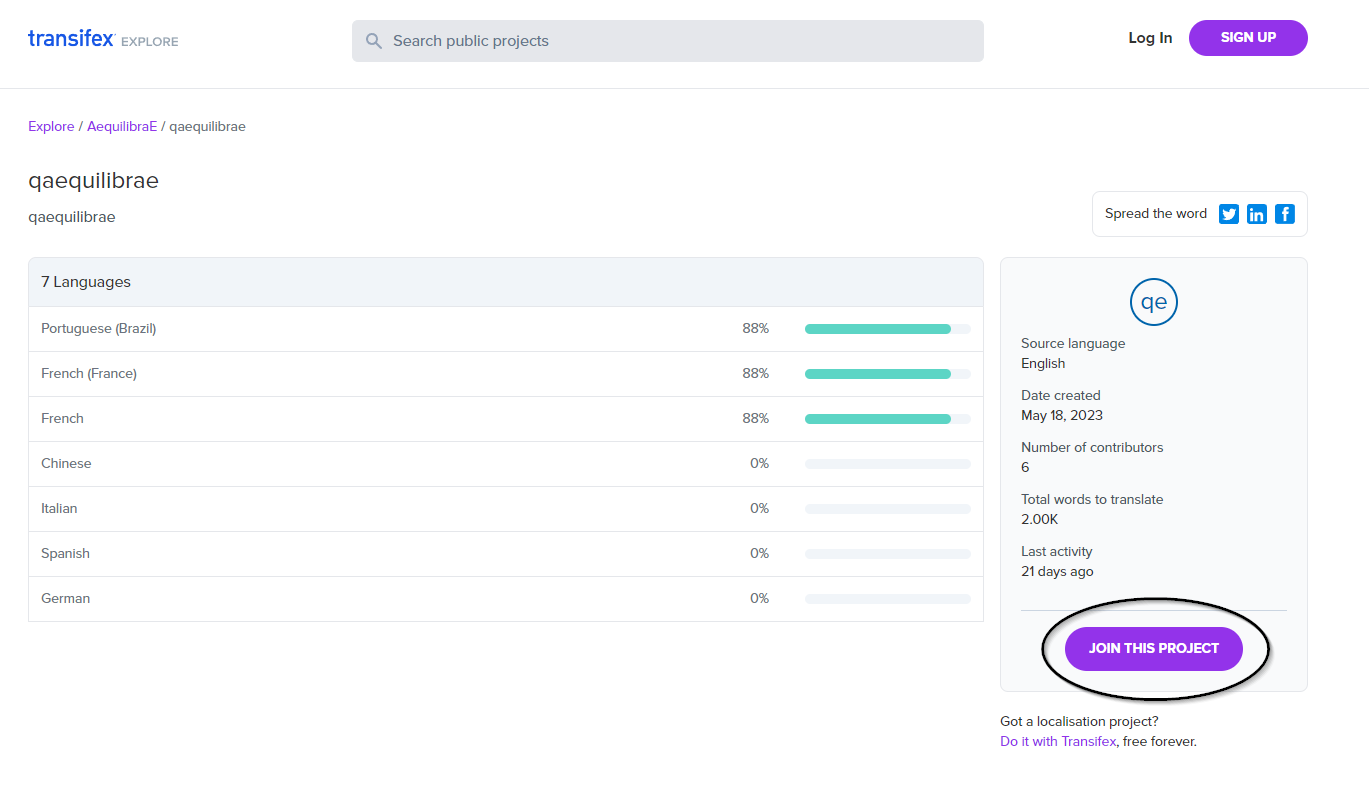Open the Explore breadcrumb link

(51, 127)
